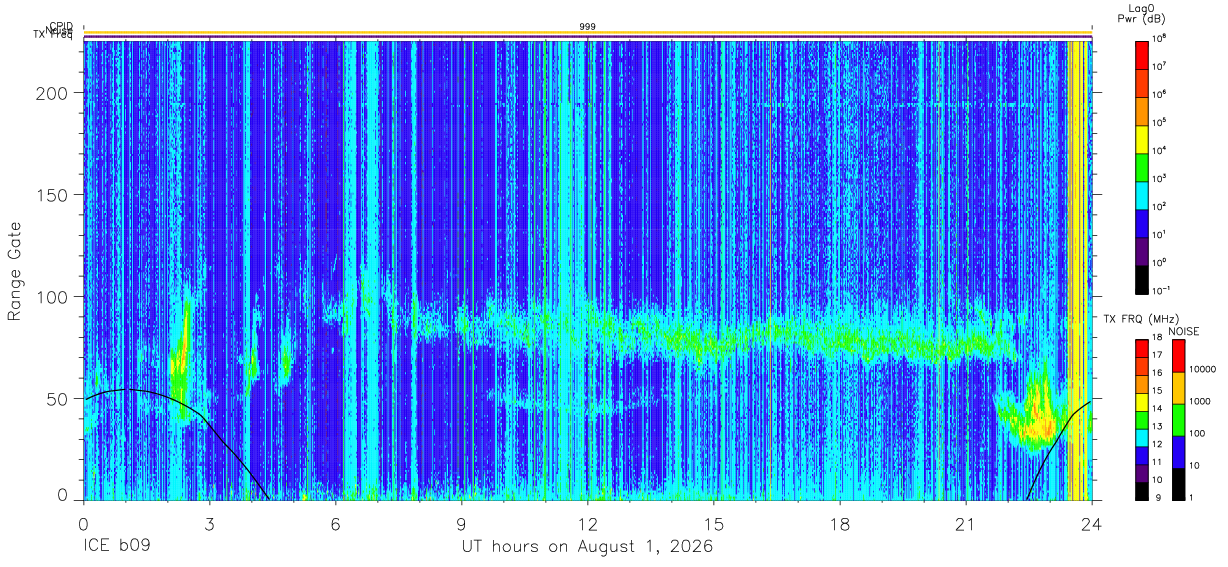Click the 'CPID' label at top left

(x=61, y=26)
